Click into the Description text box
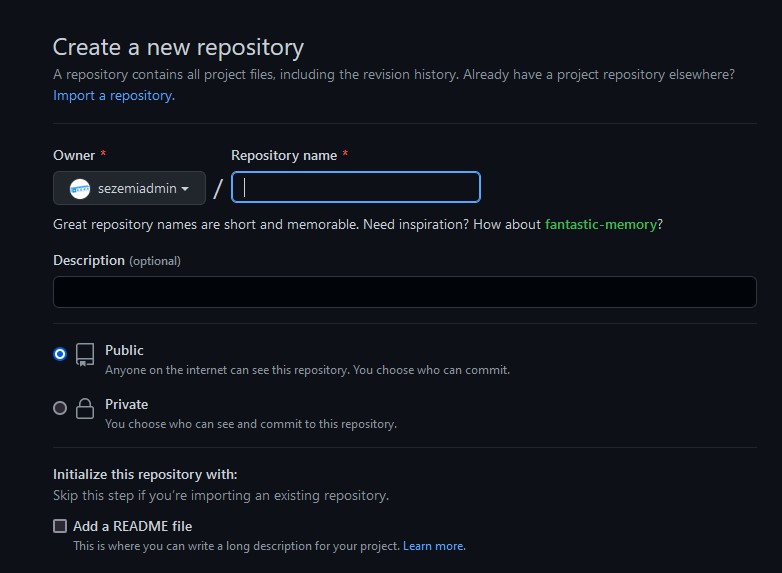 point(405,292)
